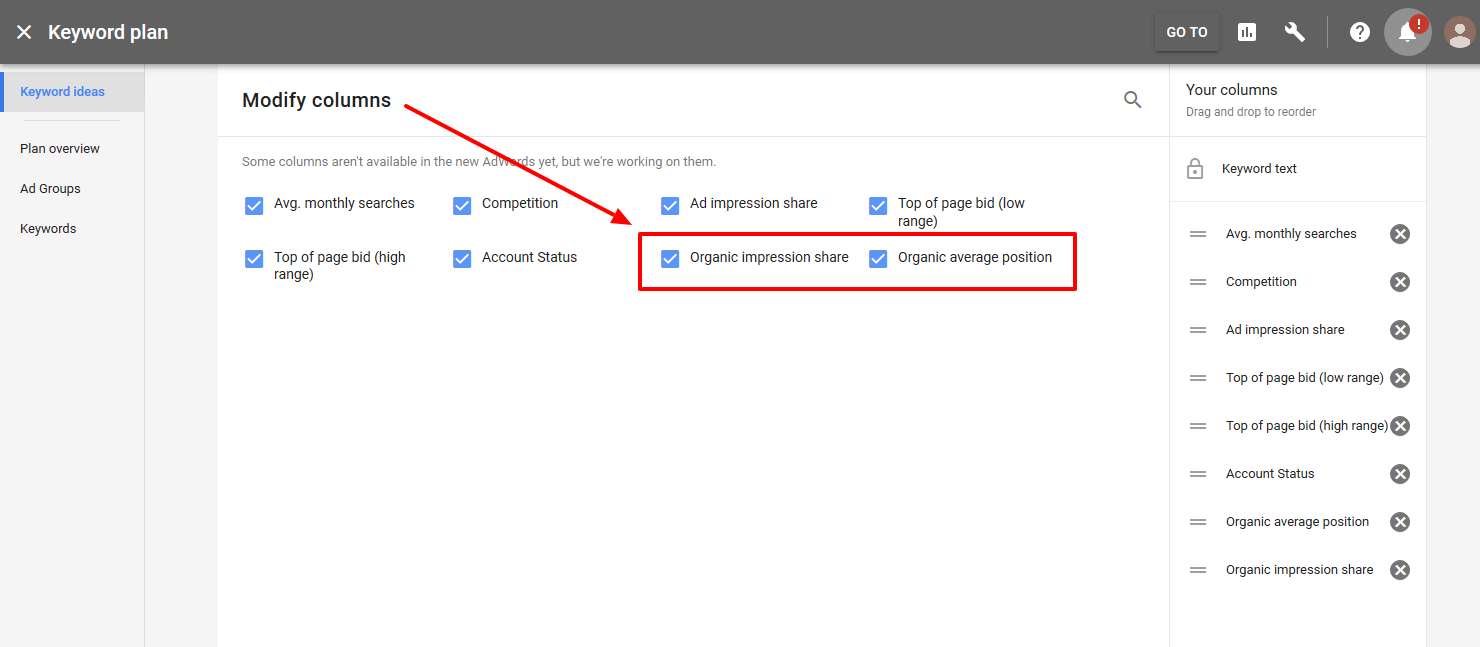Open the notifications bell
Screen dimensions: 1480x647
point(1407,33)
